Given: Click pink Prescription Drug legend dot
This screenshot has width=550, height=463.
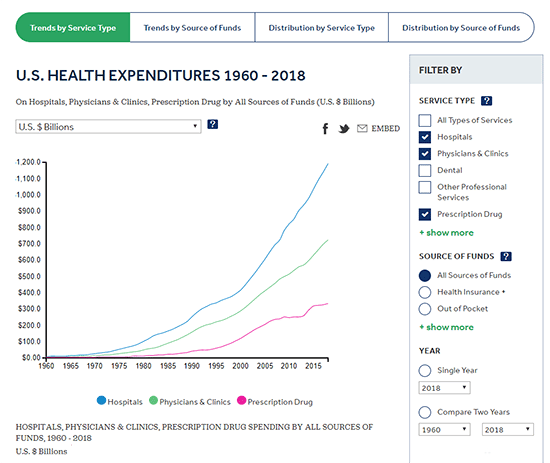Looking at the screenshot, I should click(241, 400).
